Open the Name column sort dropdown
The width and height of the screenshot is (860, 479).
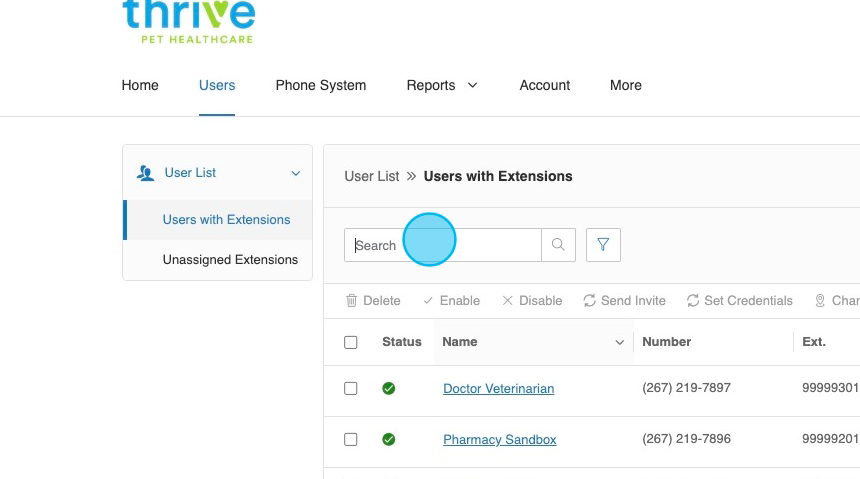point(618,343)
